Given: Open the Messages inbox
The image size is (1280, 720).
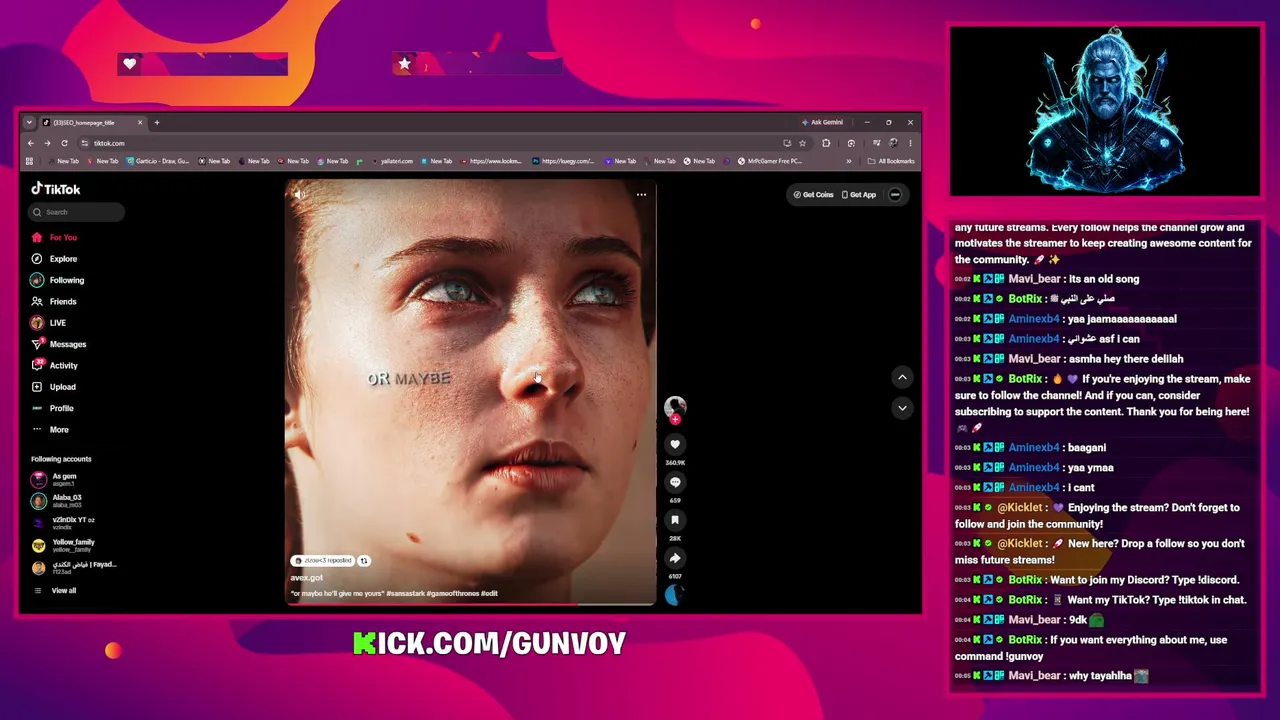Looking at the screenshot, I should (58, 344).
